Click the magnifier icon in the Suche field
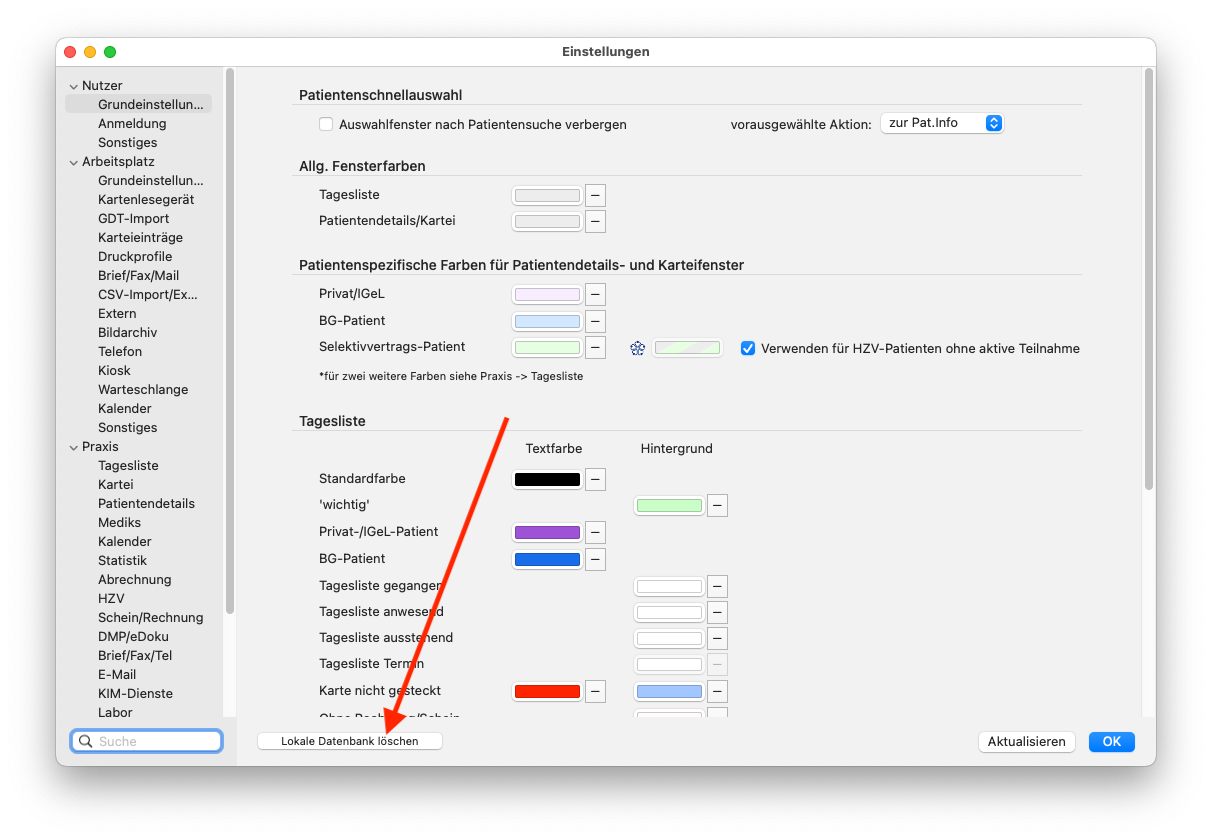 click(x=85, y=742)
